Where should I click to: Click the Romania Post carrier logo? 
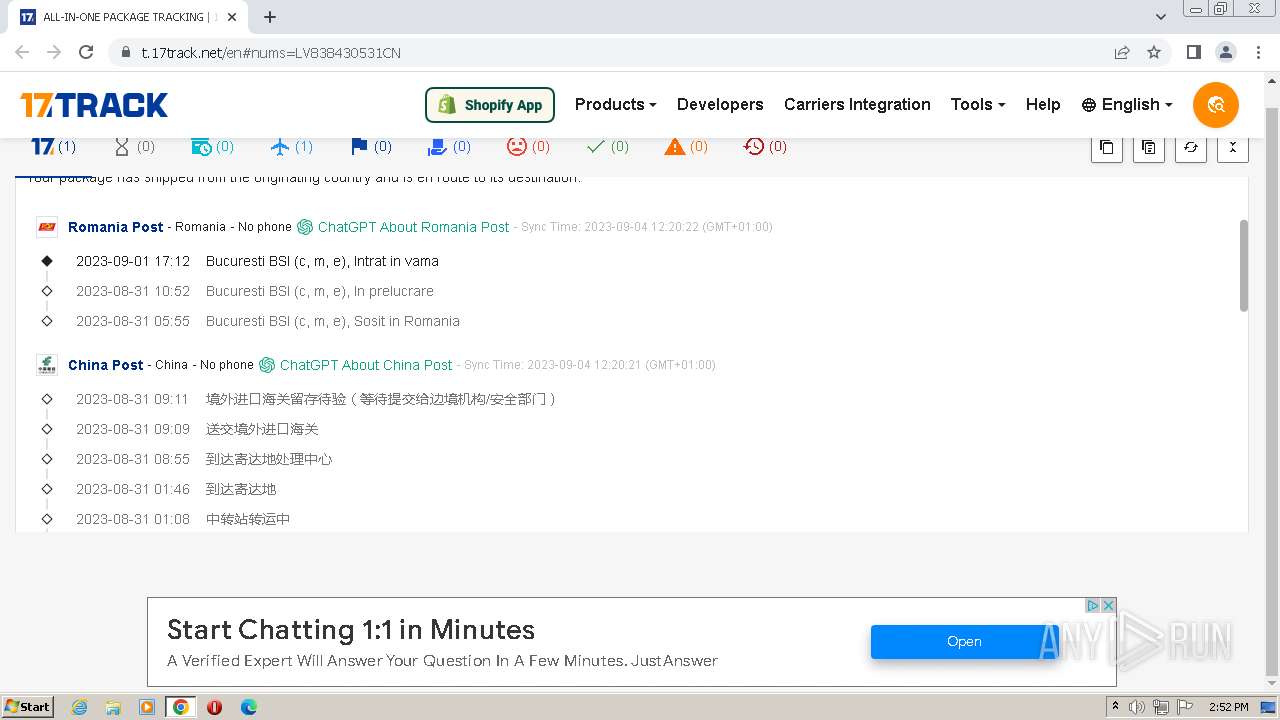pos(47,227)
